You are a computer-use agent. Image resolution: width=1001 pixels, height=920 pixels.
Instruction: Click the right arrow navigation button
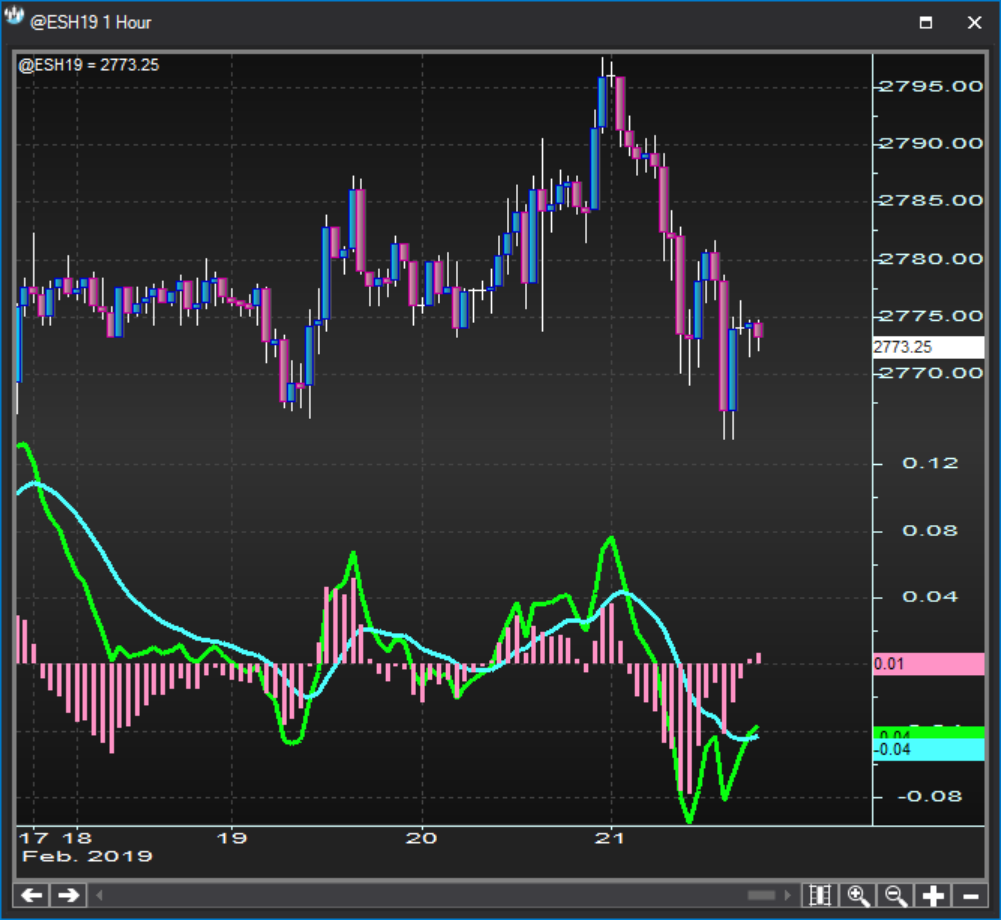68,895
